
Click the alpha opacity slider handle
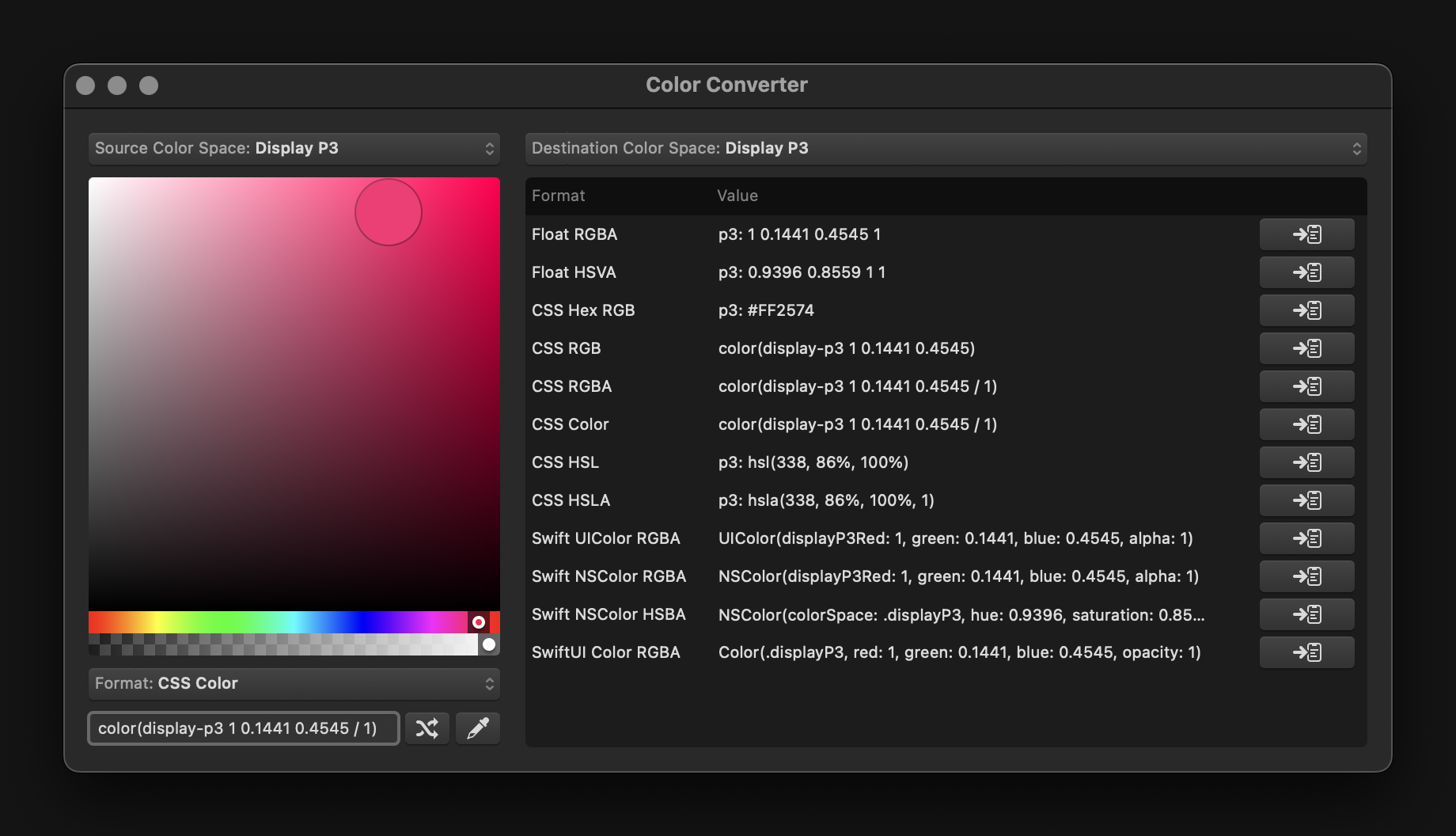(x=489, y=644)
